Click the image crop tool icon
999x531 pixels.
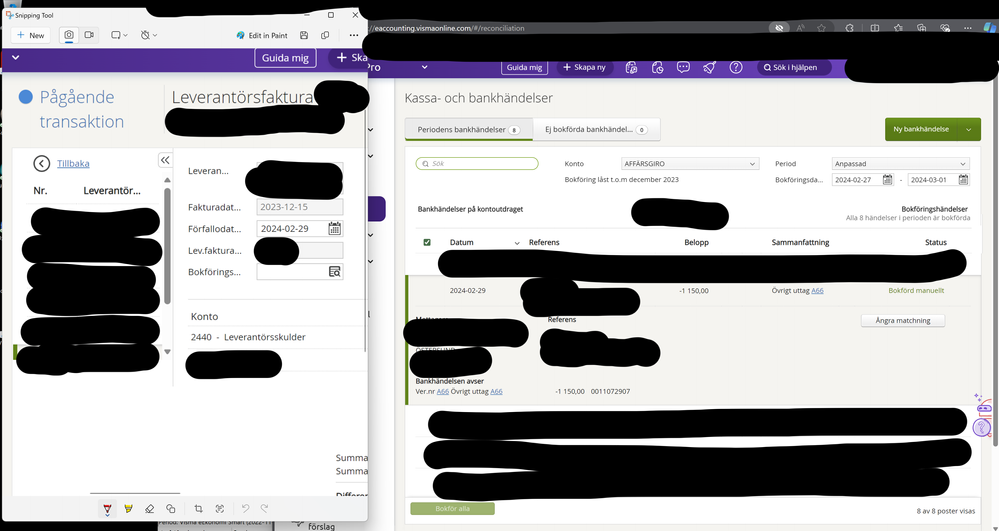coord(198,509)
